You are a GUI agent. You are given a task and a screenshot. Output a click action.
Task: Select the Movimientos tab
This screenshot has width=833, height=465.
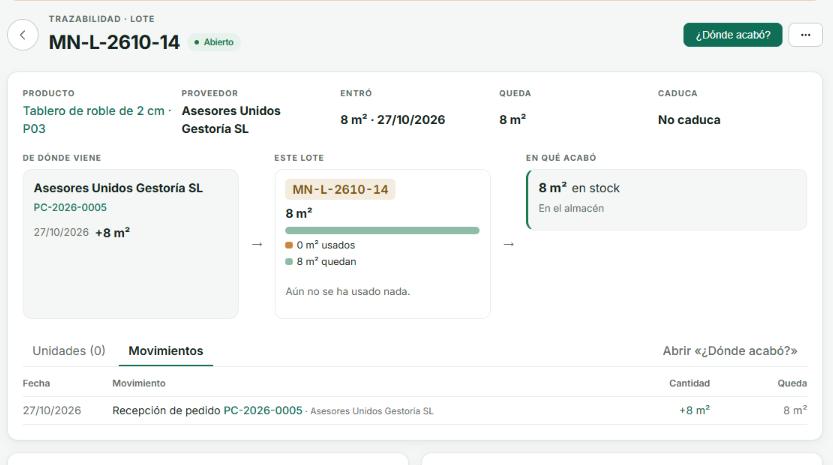coord(166,351)
